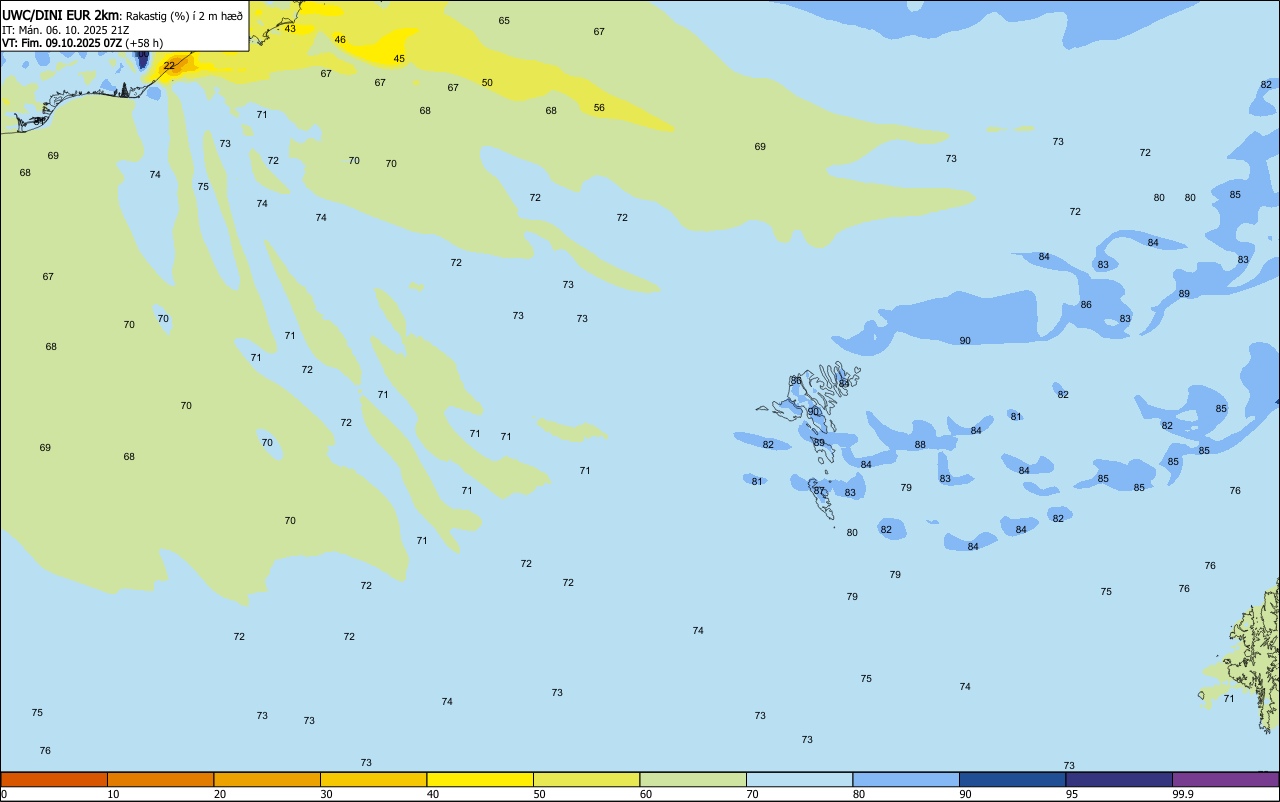Click the legend tick label "0"
Viewport: 1280px width, 802px height.
click(4, 794)
